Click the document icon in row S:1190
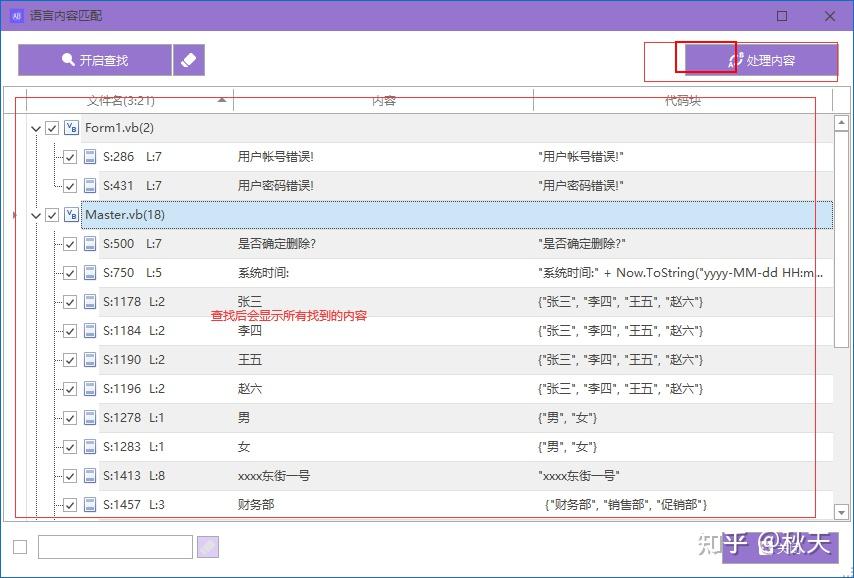Screen dimensions: 854x578 click(90, 360)
